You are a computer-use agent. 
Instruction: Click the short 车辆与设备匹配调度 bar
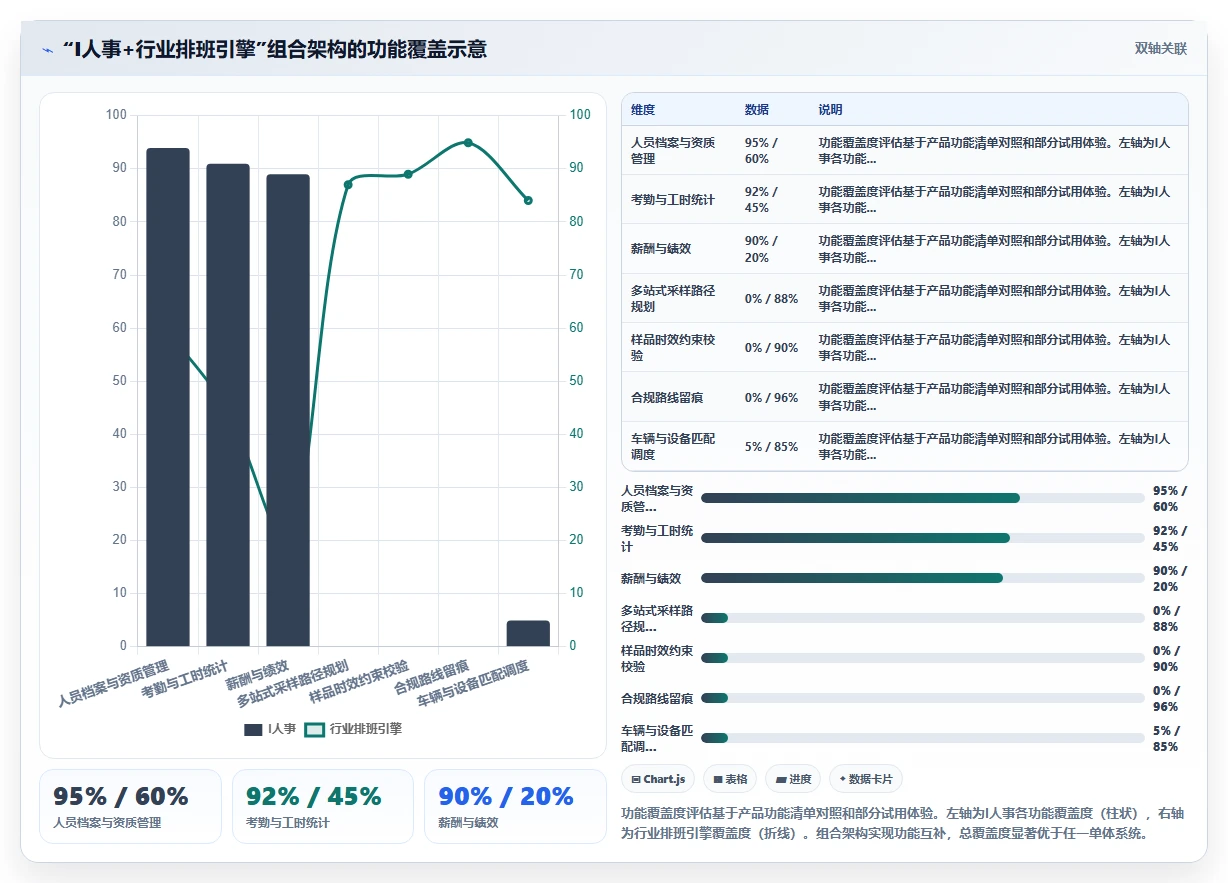click(x=528, y=633)
